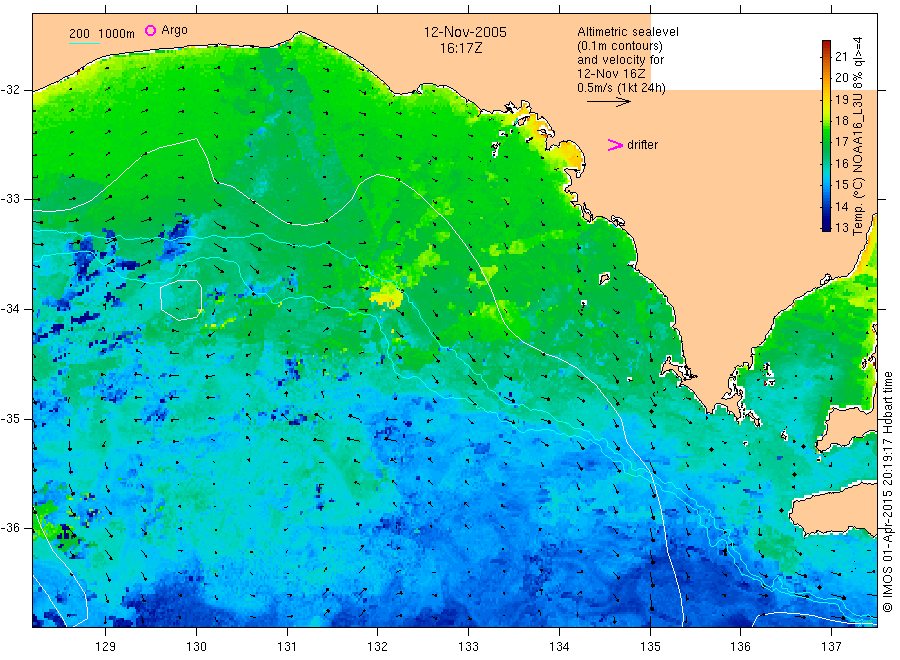Click the color bar value 14
Screen dimensions: 900x660
[x=841, y=207]
